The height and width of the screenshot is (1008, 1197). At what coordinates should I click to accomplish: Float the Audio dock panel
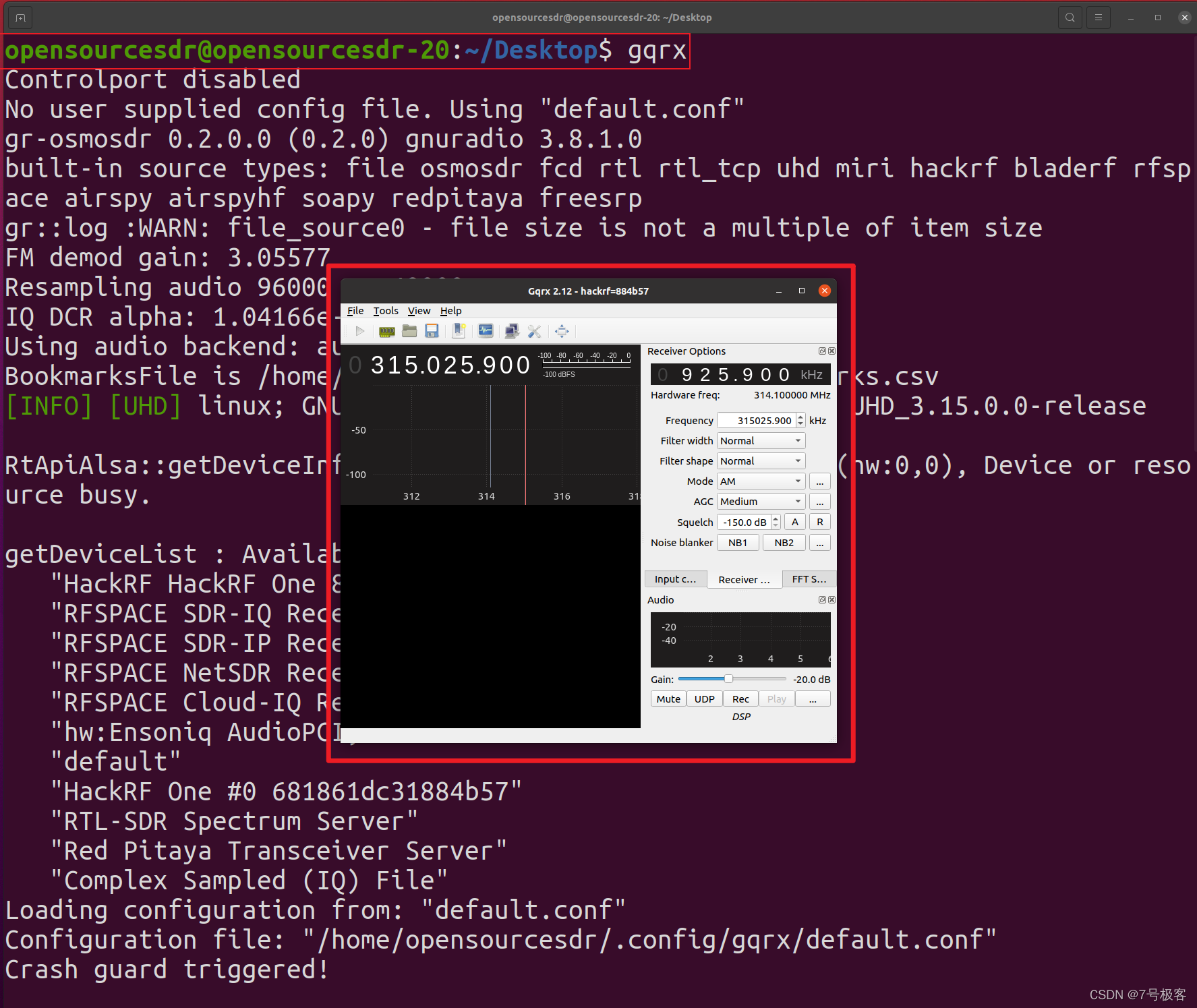[x=822, y=600]
